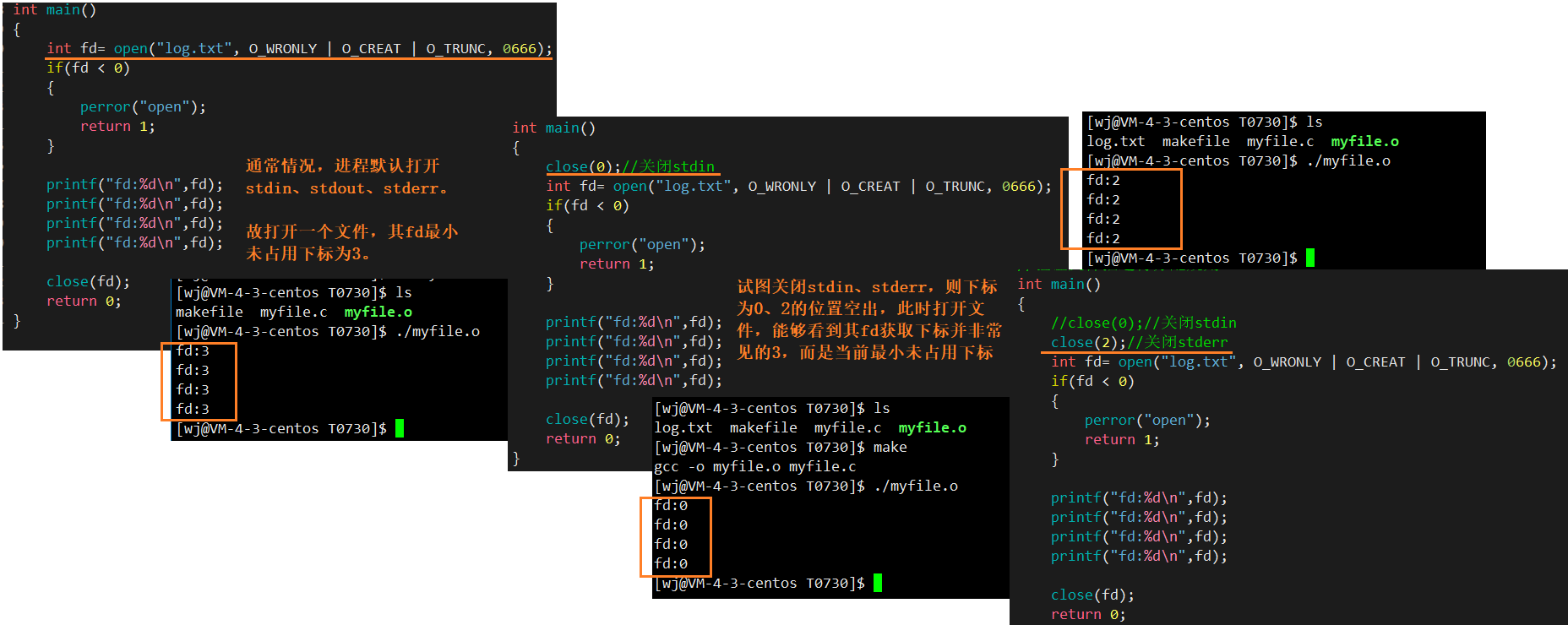Click the last "fd:0" output line
Viewport: 1568px width, 625px height.
tap(671, 563)
